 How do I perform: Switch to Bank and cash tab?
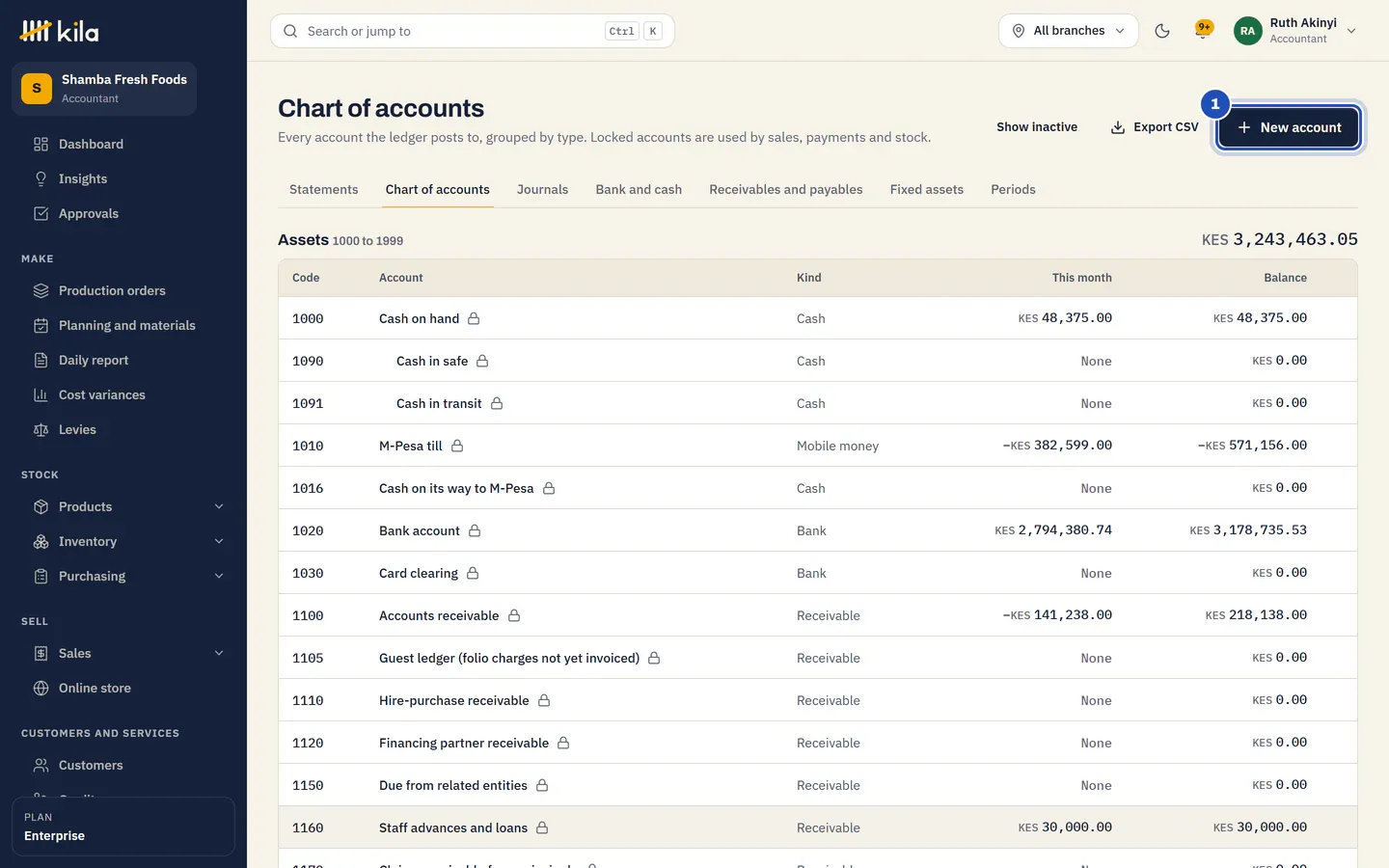pyautogui.click(x=639, y=189)
